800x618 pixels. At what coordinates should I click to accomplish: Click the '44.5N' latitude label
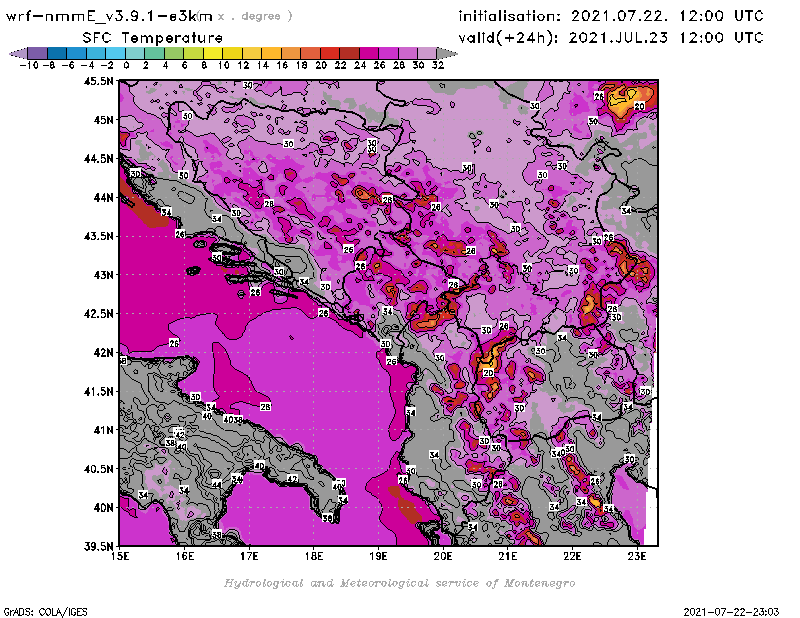tap(98, 159)
